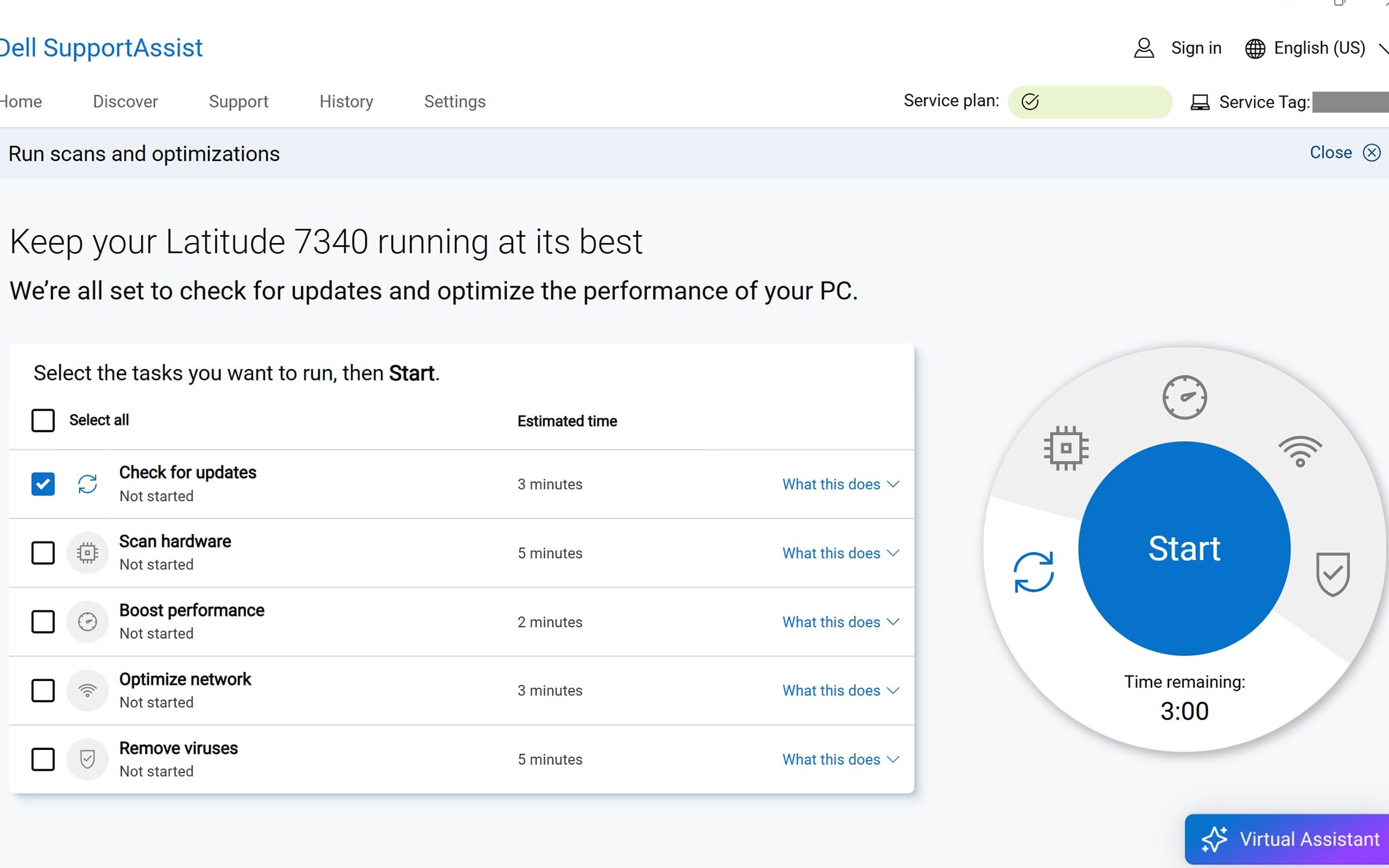
Task: Click the user profile icon beside Sign in
Action: coord(1144,48)
